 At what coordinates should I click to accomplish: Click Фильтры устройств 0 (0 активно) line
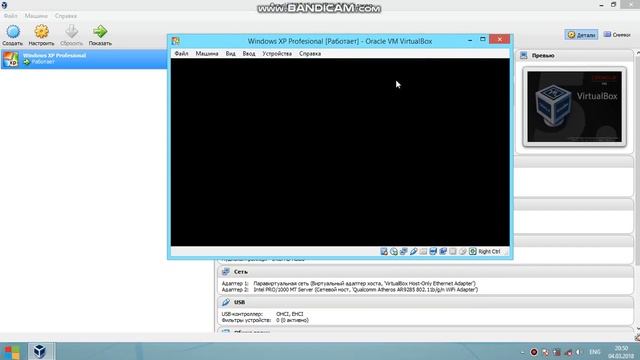pyautogui.click(x=265, y=320)
